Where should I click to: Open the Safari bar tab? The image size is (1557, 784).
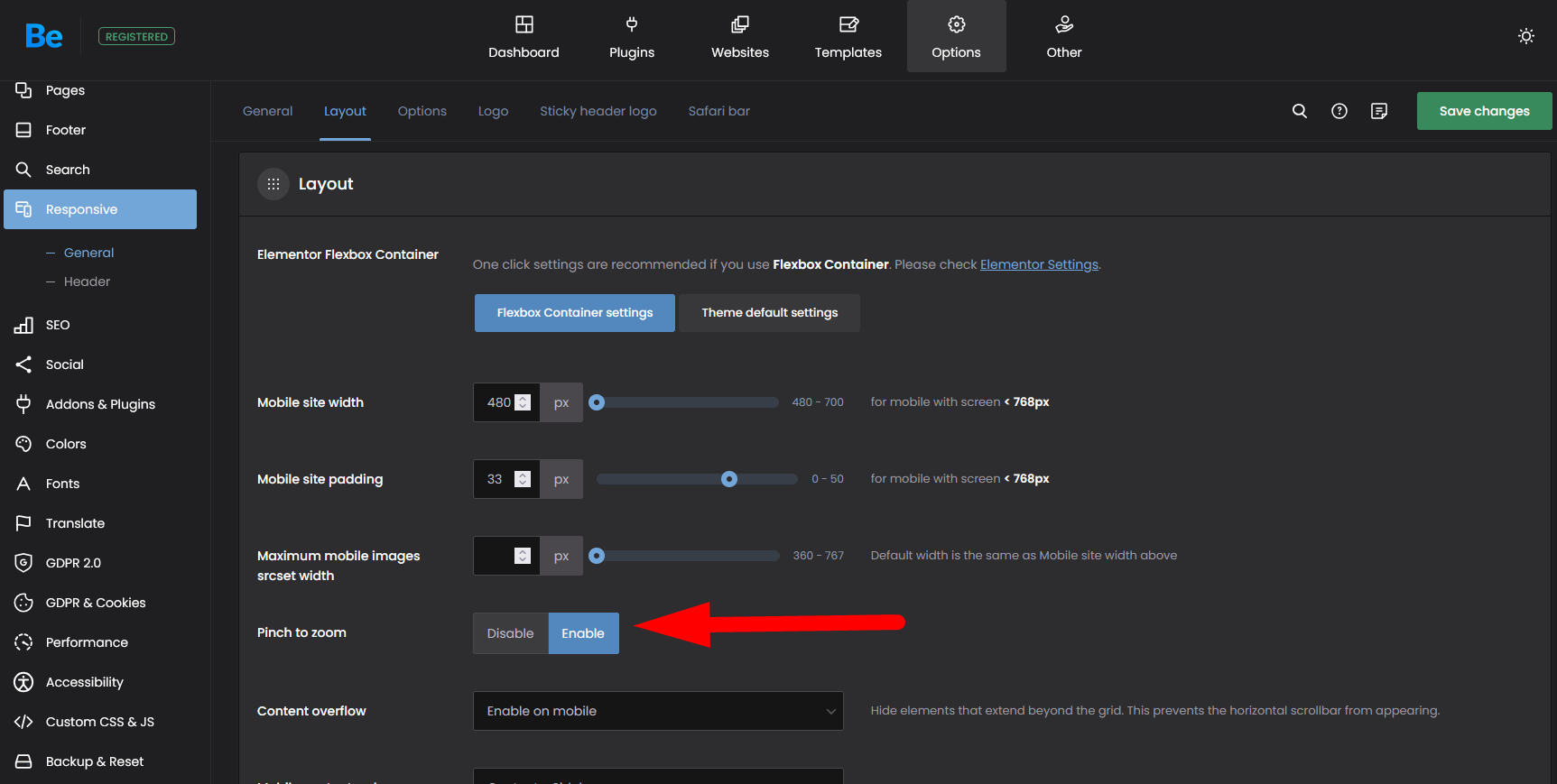tap(718, 111)
